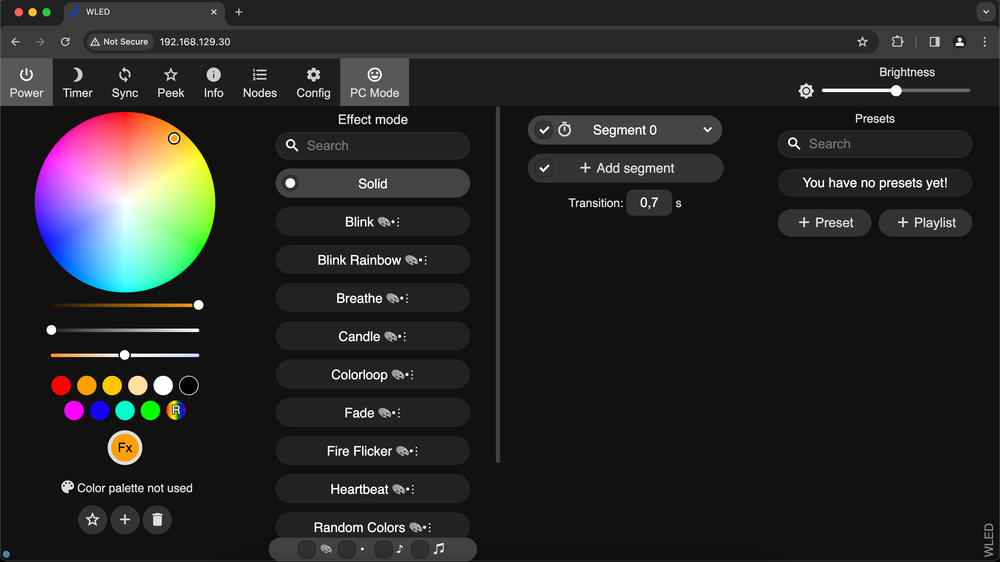Click the Add Preset button
The width and height of the screenshot is (1000, 562).
point(825,223)
